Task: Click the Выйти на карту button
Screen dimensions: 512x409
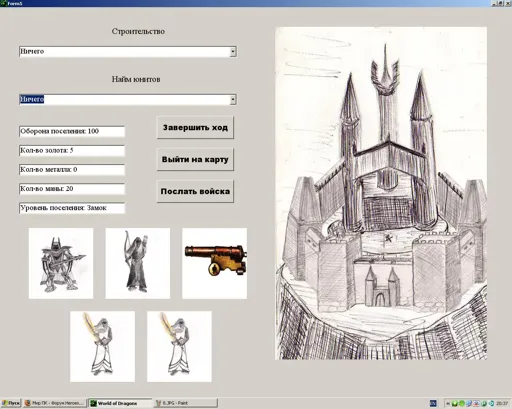Action: tap(195, 159)
